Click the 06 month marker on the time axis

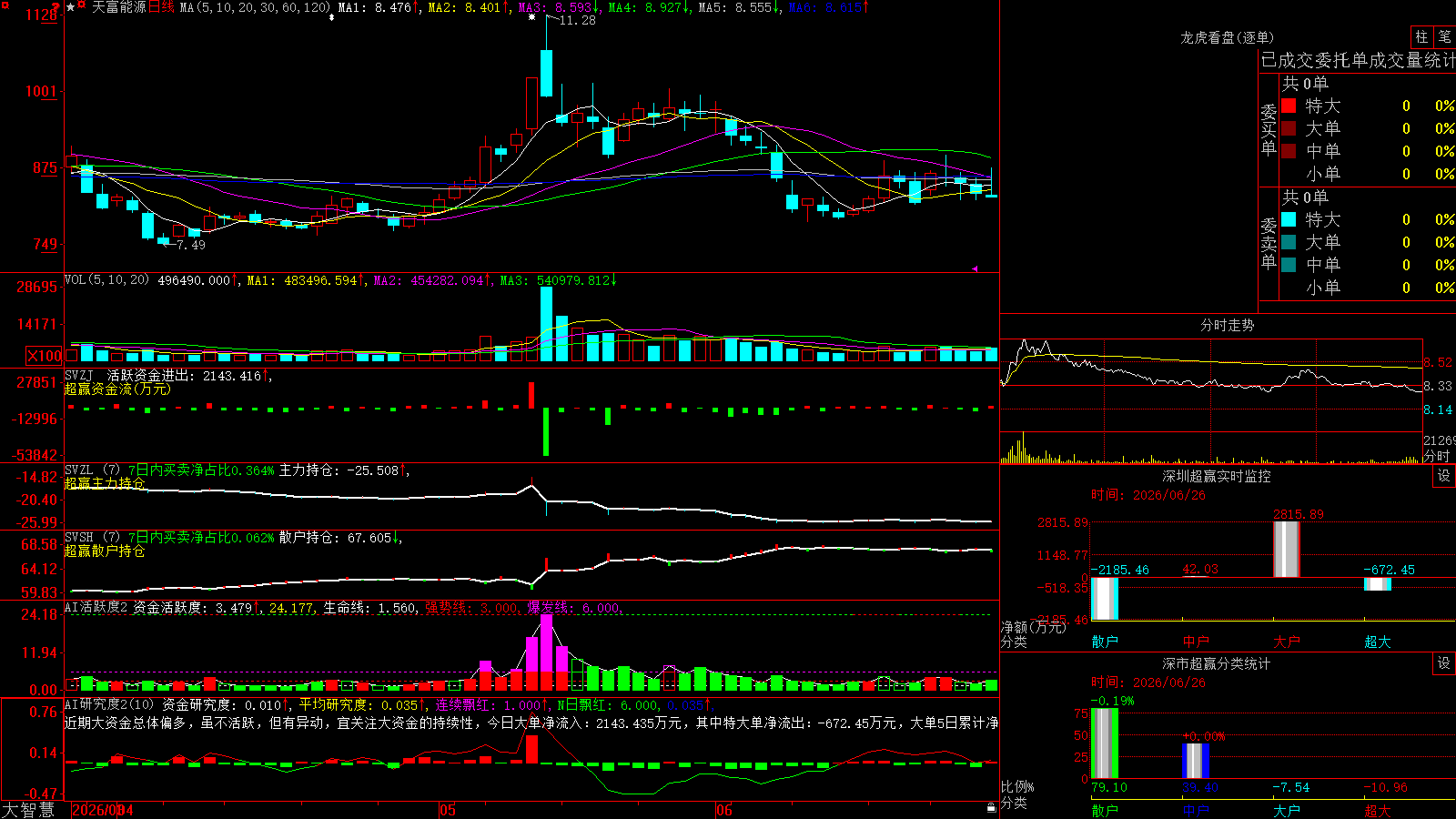click(x=723, y=810)
